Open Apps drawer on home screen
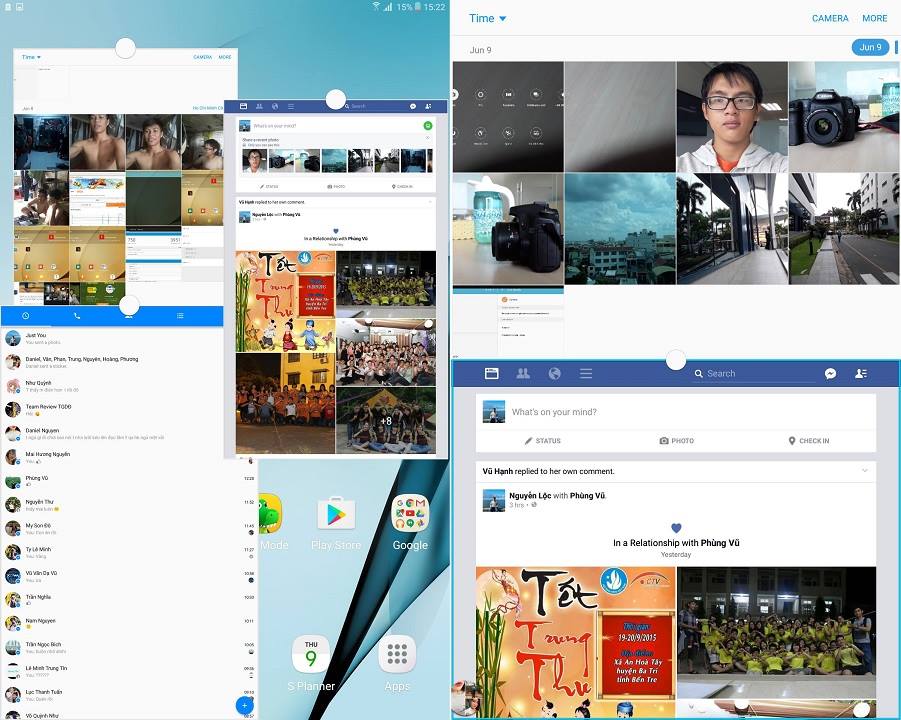This screenshot has height=720, width=901. (x=397, y=663)
